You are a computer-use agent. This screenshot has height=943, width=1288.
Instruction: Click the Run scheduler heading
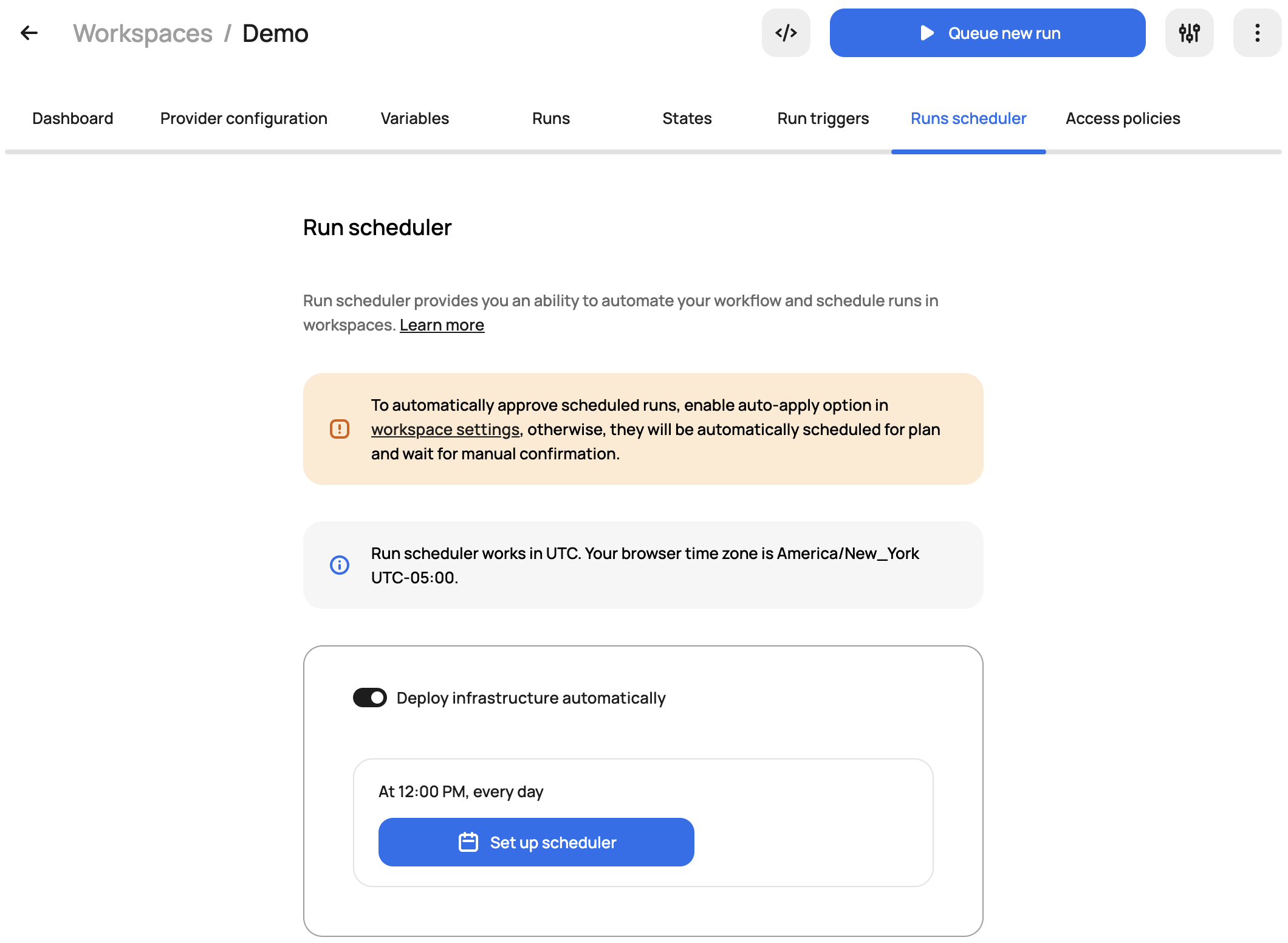coord(377,227)
